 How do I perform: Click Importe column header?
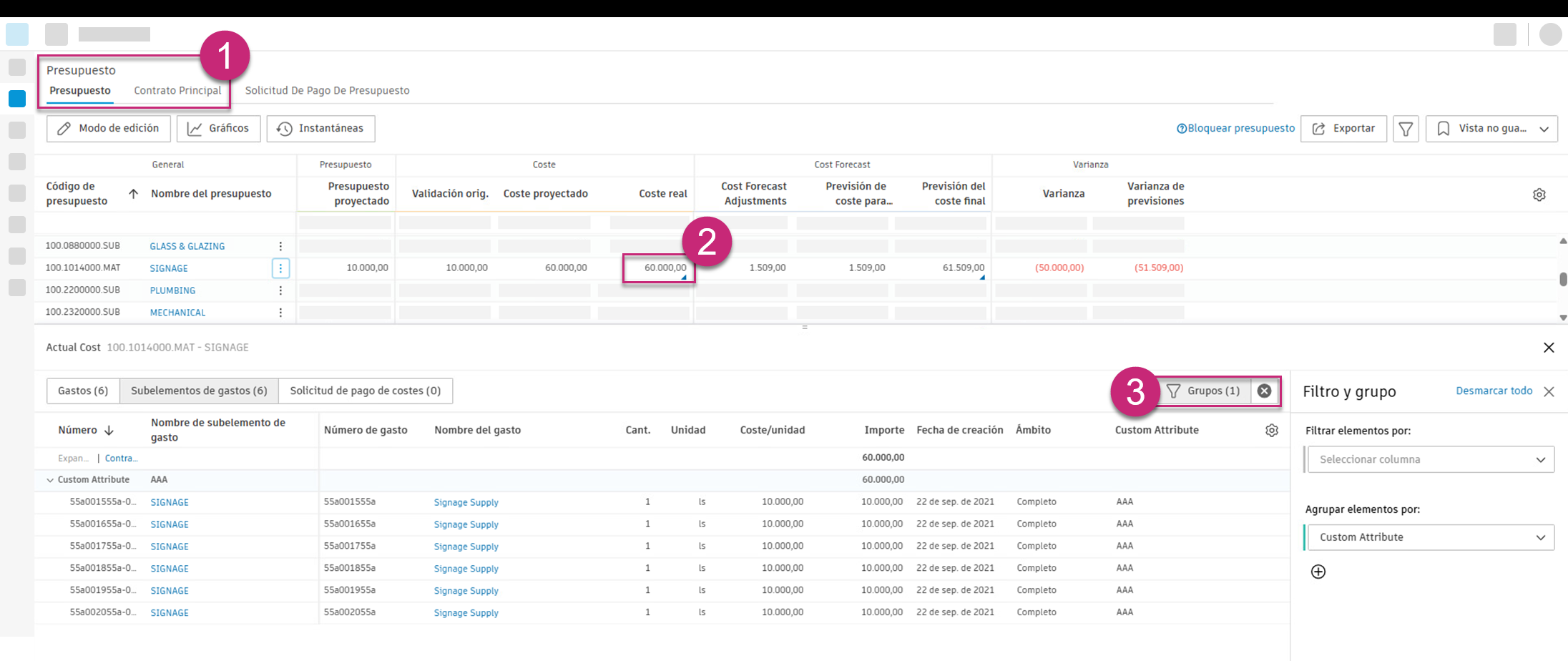point(884,431)
